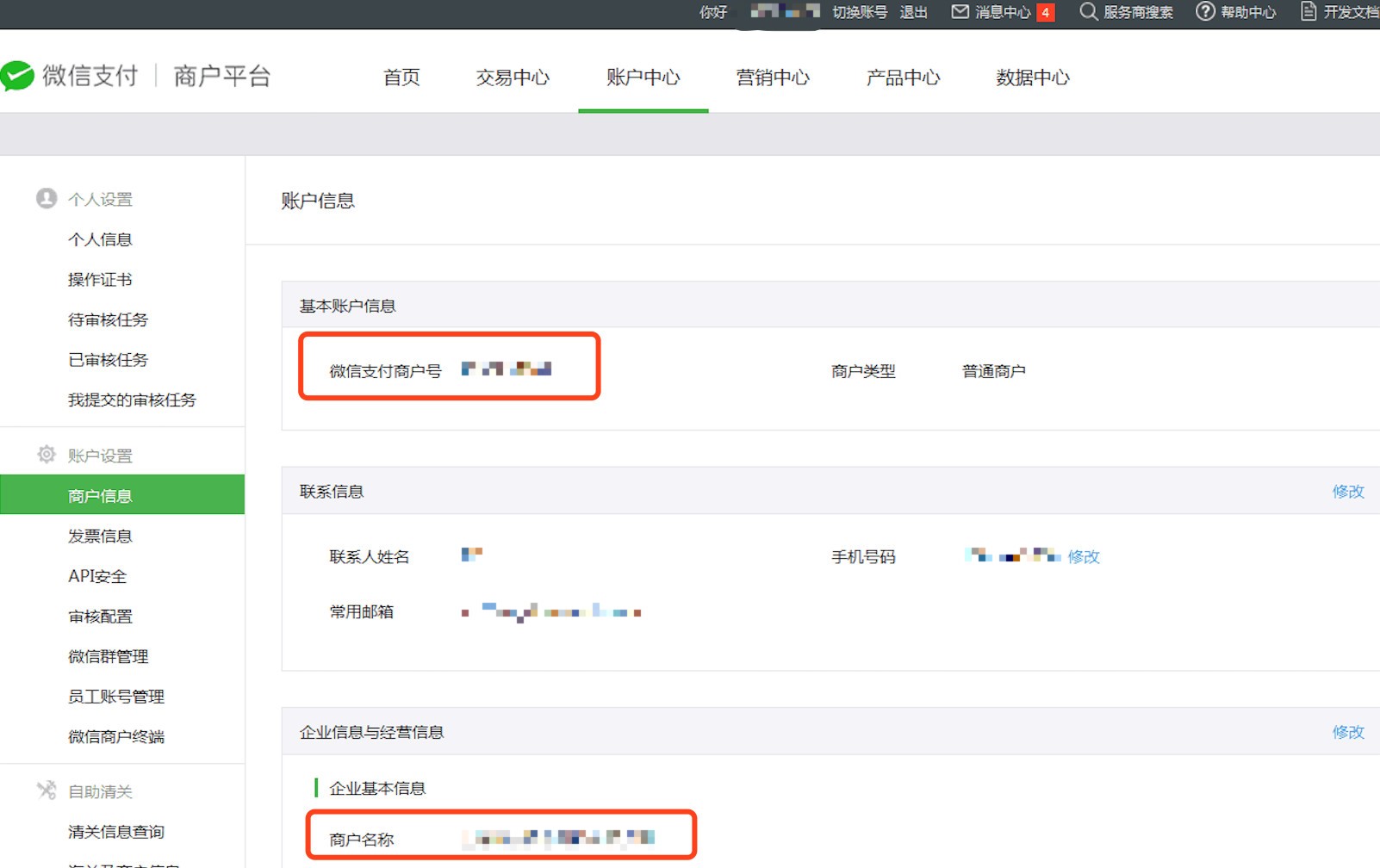
Task: Open 发票信息 in the sidebar
Action: (x=100, y=536)
